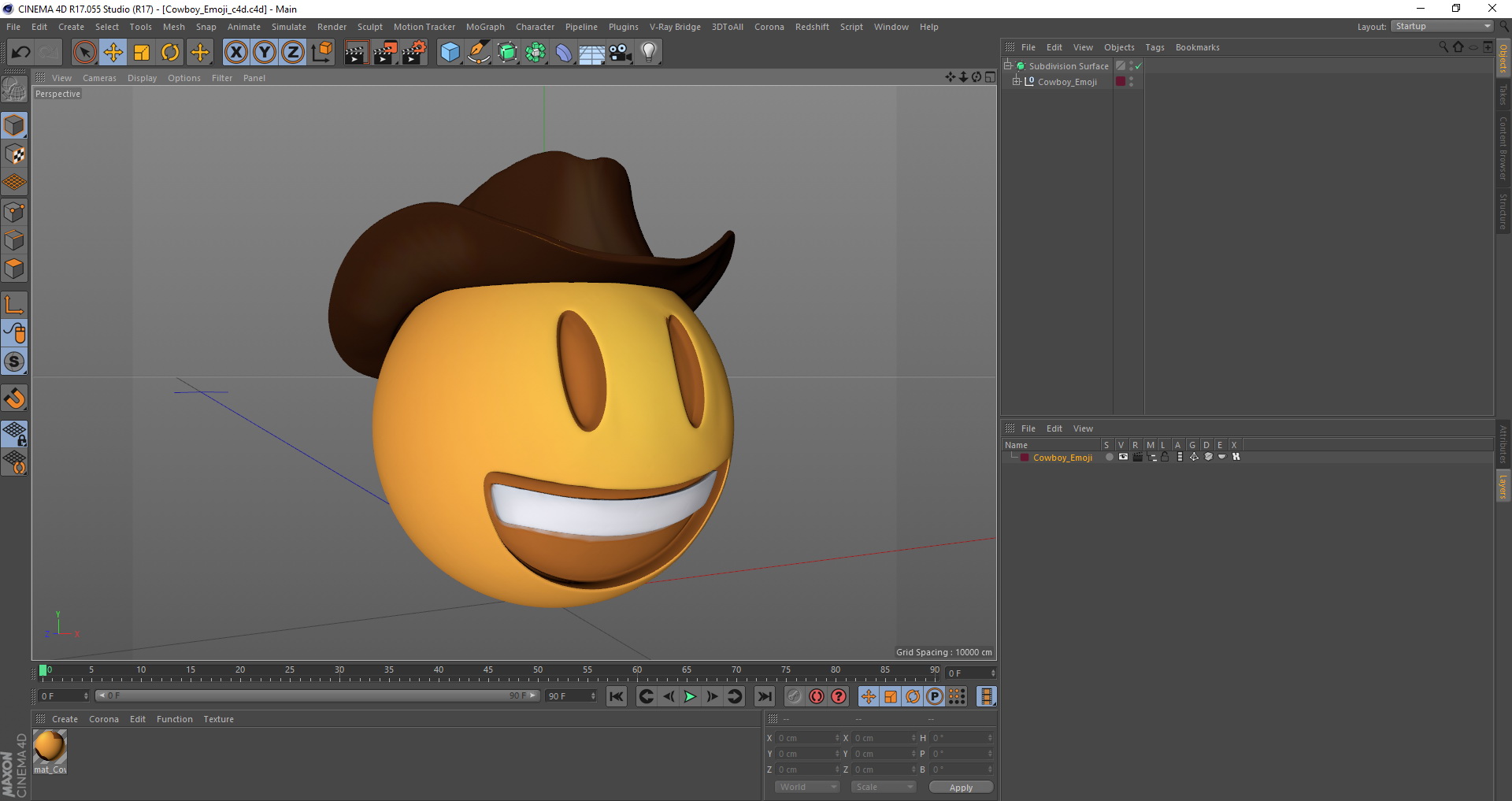Add a Light object

649,53
